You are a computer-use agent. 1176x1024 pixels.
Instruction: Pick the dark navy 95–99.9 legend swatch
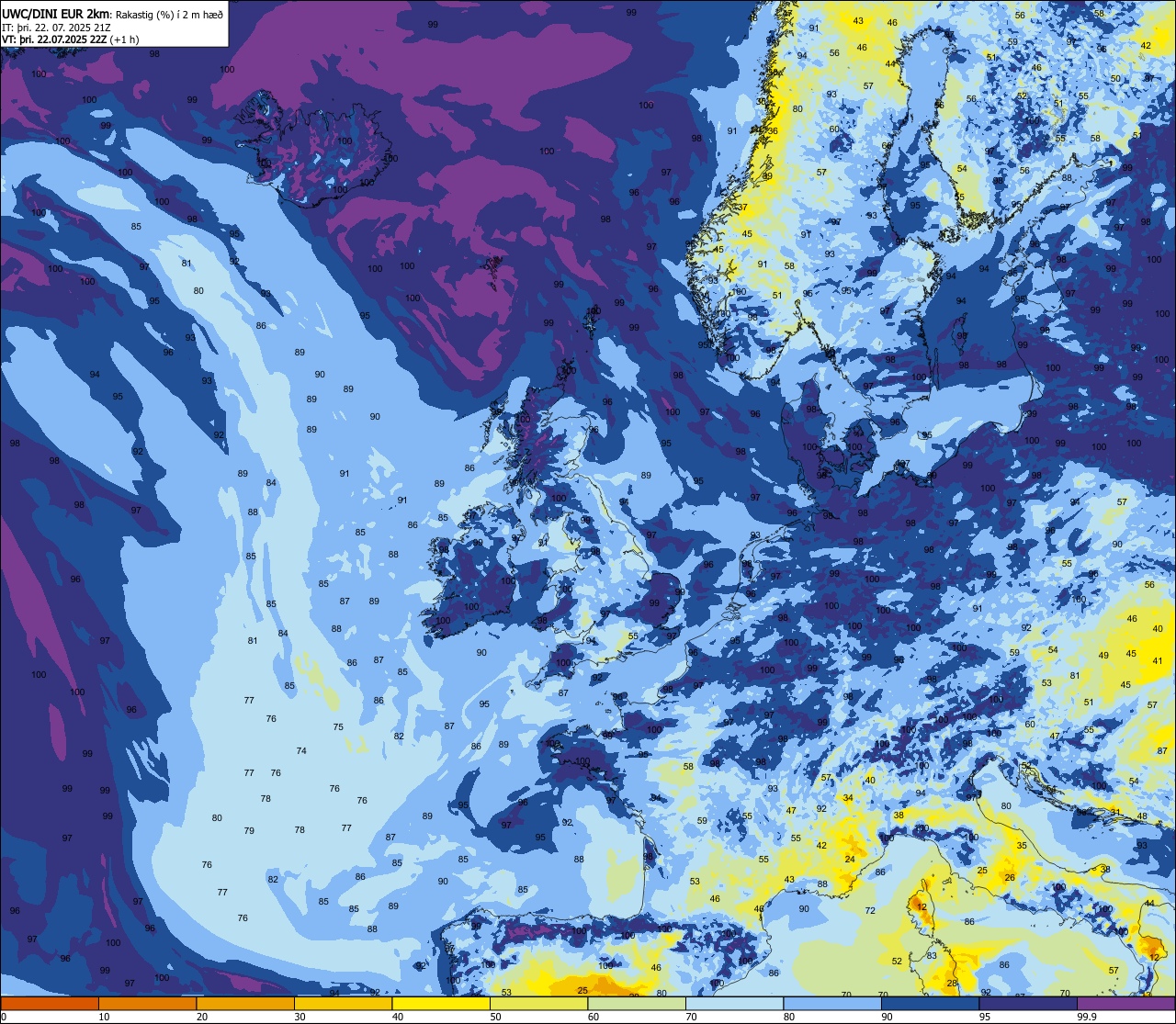1028,1003
